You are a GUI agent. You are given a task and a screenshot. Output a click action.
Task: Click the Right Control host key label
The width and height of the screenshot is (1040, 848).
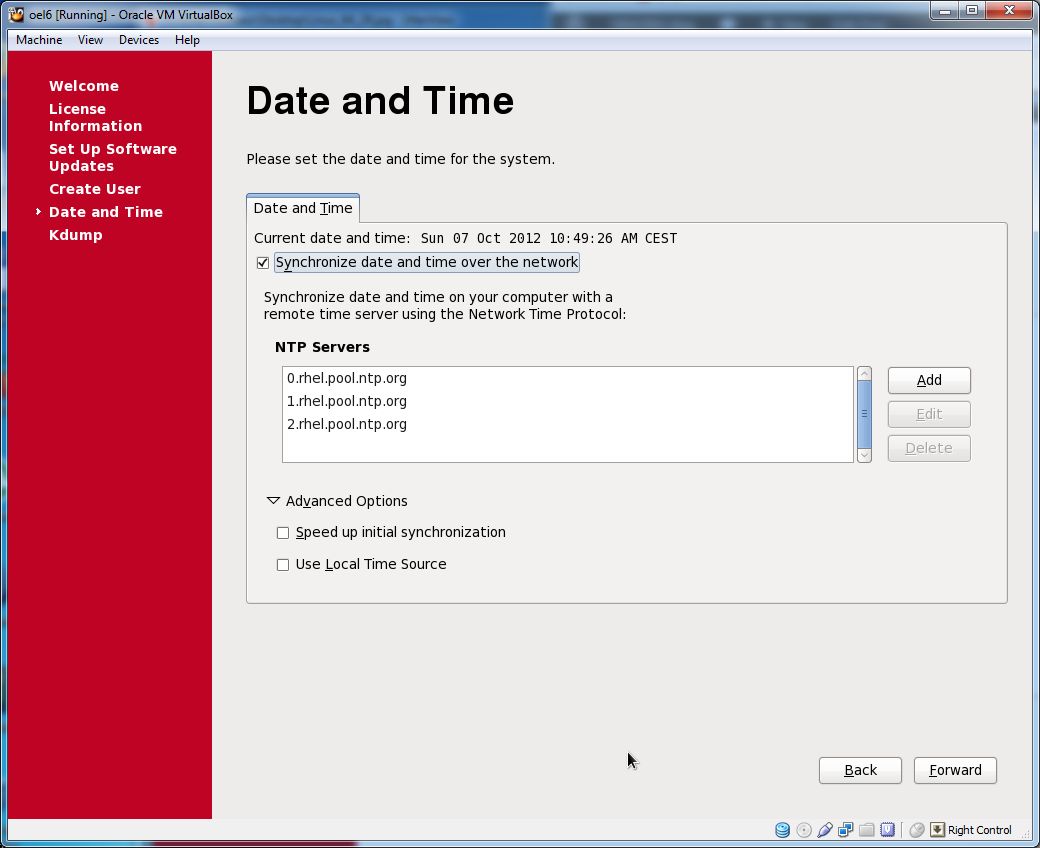pos(979,829)
